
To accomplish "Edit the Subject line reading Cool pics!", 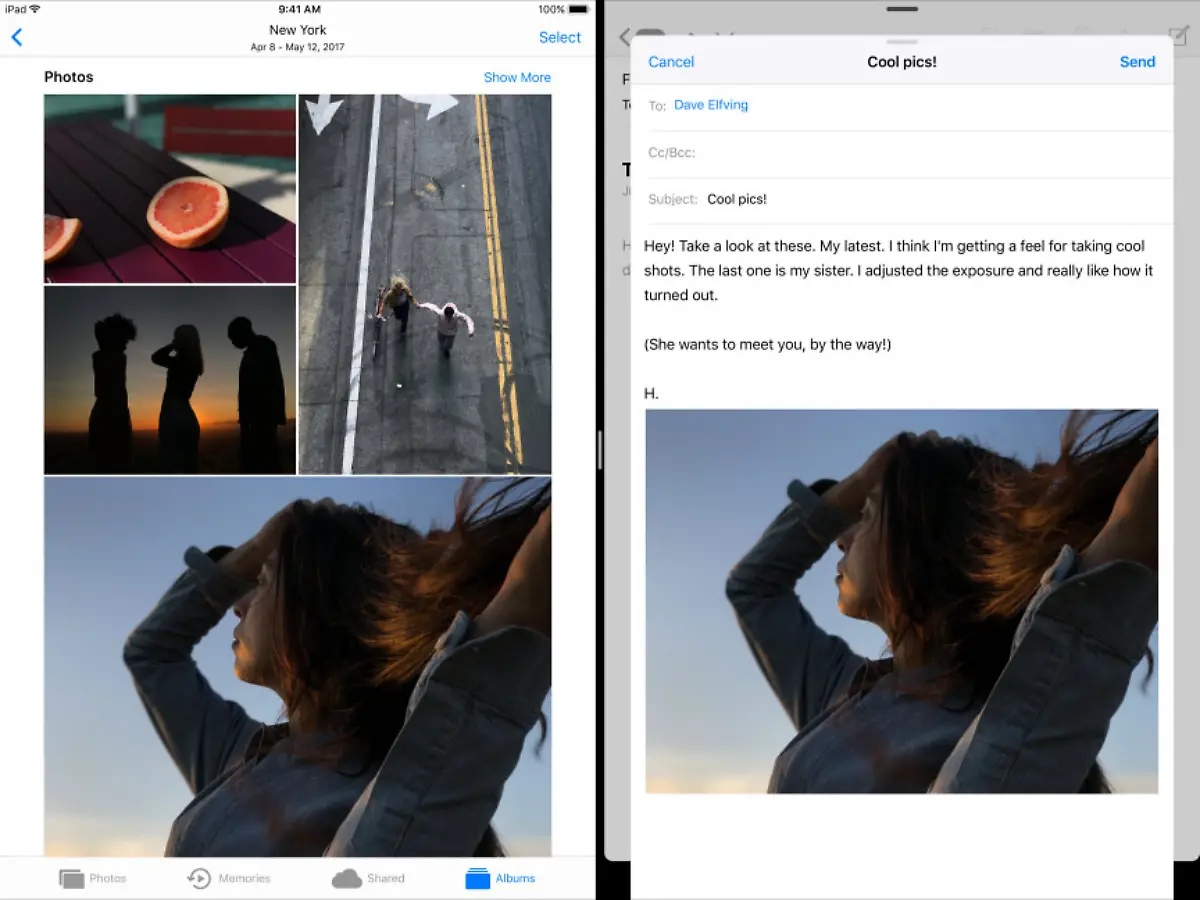I will [737, 199].
